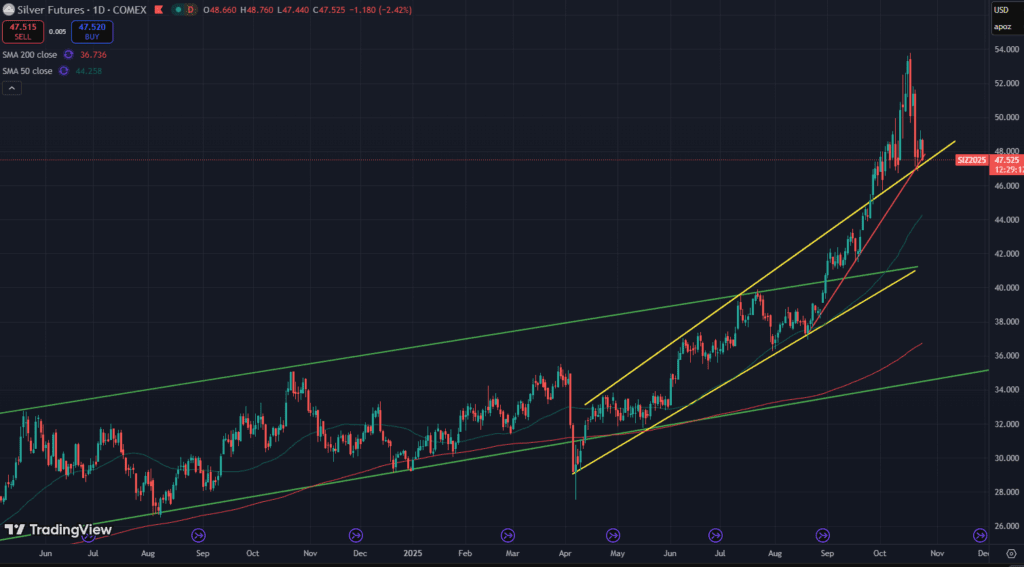This screenshot has width=1024, height=567.
Task: Click the BUY button at 47.520
Action: tap(91, 32)
